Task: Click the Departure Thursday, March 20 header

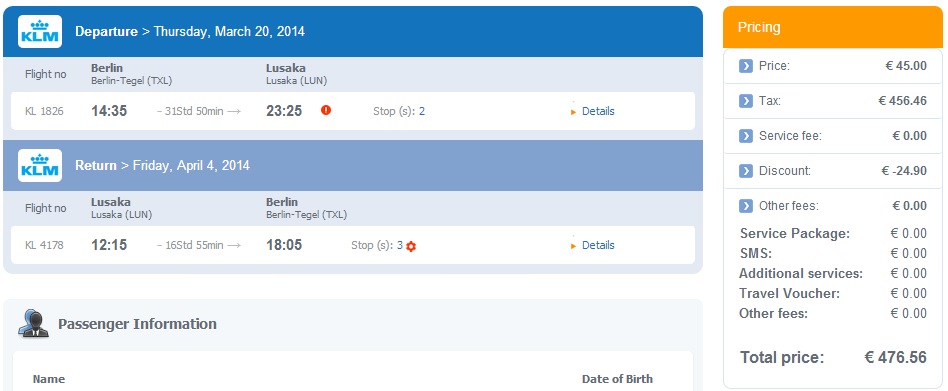Action: 352,31
